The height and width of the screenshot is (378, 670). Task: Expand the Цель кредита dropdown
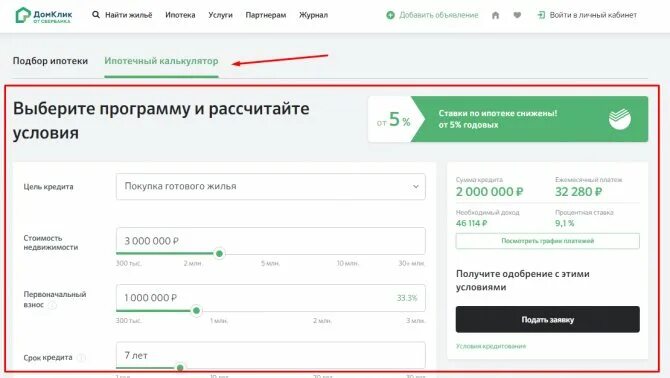pyautogui.click(x=270, y=186)
